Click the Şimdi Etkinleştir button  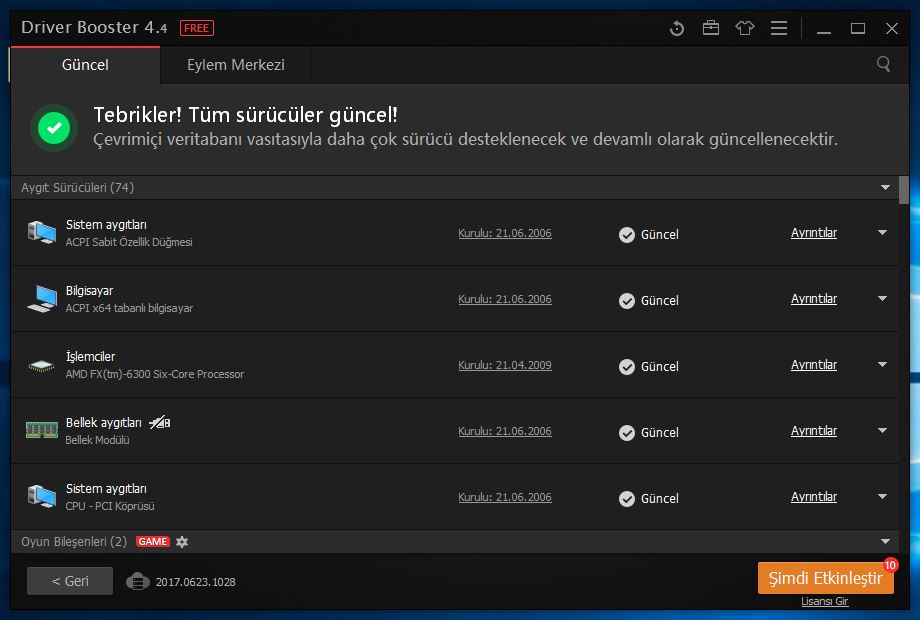point(826,578)
